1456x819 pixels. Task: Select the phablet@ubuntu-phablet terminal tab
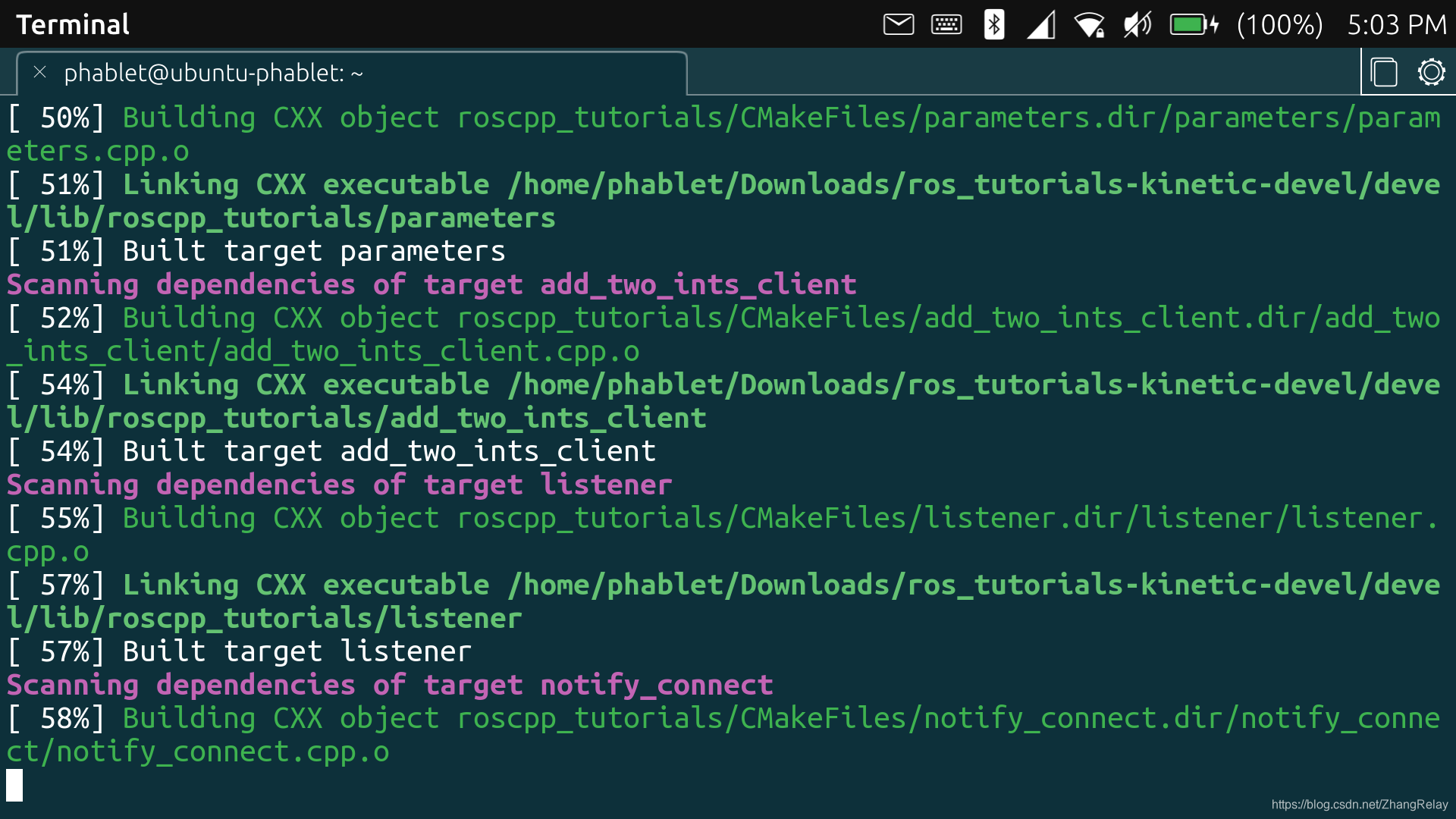(x=212, y=74)
